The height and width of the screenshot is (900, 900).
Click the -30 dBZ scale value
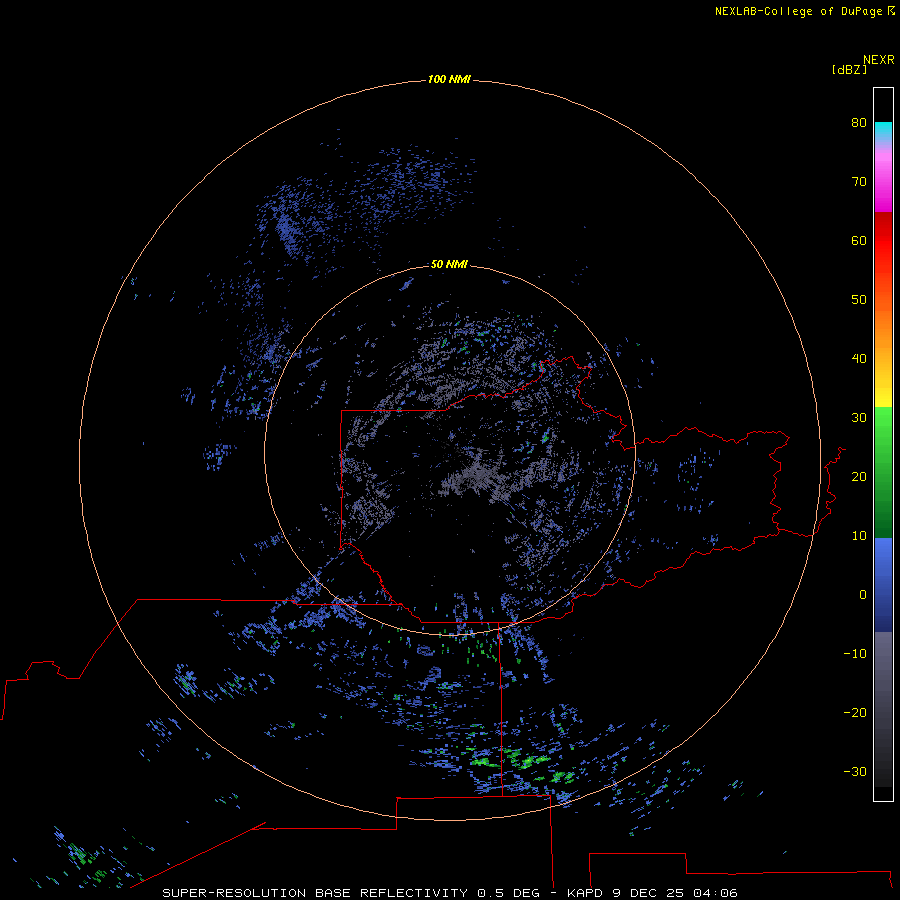[855, 772]
